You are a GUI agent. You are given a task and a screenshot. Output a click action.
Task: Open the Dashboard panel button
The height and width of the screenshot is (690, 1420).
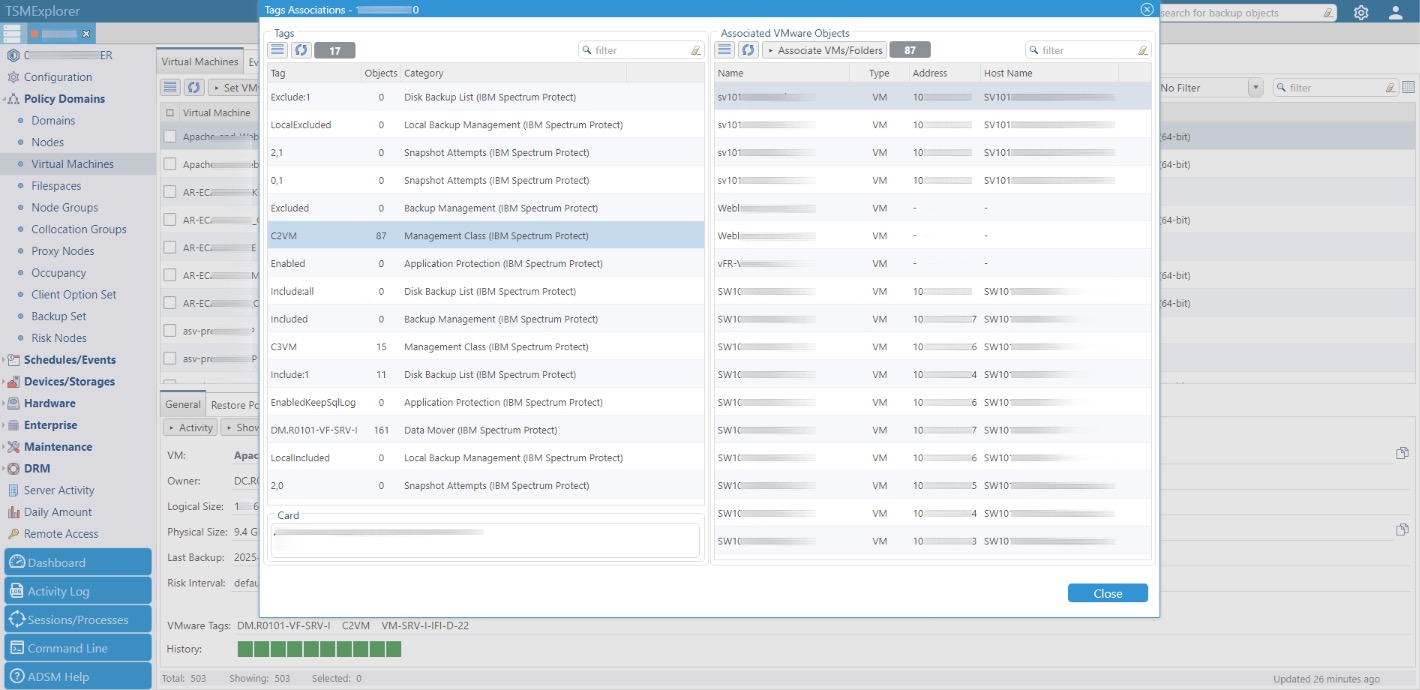[x=78, y=562]
